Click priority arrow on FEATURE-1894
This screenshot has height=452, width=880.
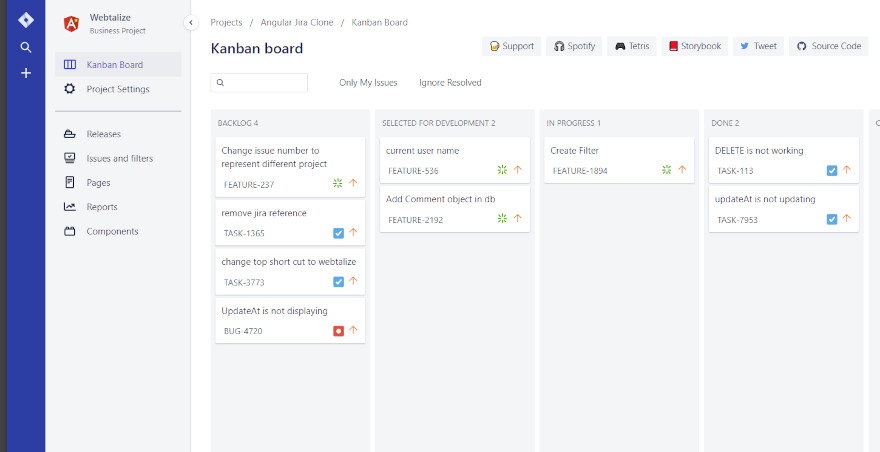coord(682,170)
